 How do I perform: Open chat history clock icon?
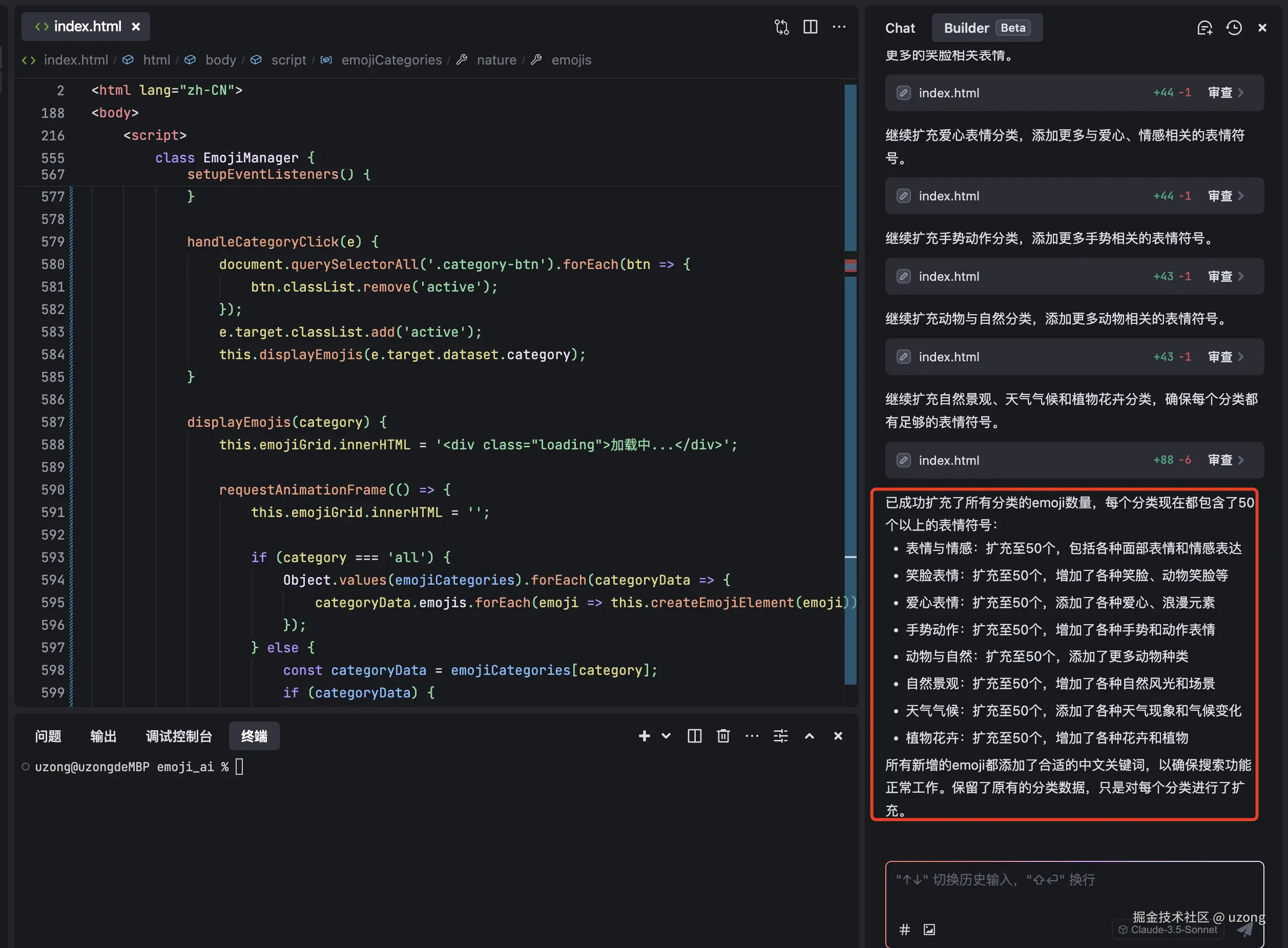pyautogui.click(x=1234, y=28)
